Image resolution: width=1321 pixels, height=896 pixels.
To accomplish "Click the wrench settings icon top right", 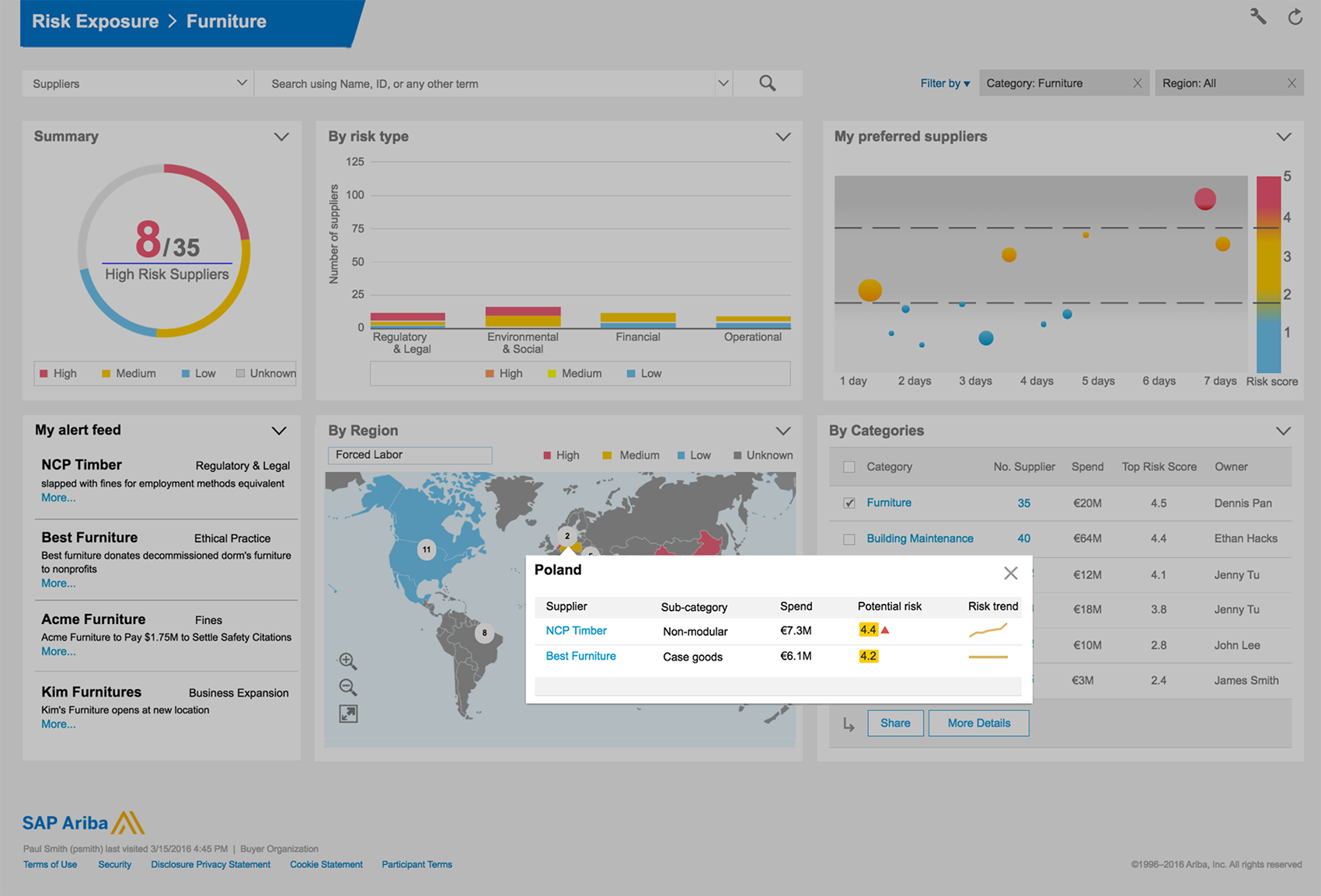I will click(1259, 16).
